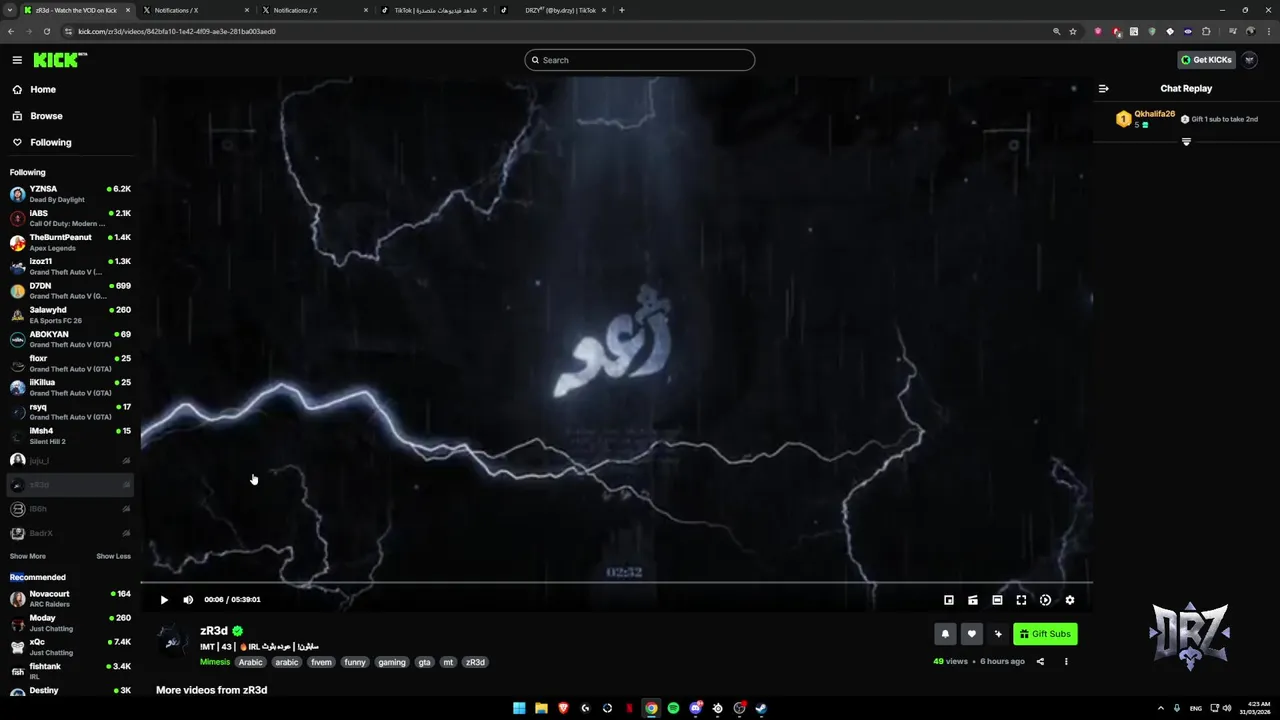The width and height of the screenshot is (1280, 720).
Task: Open iMsh4 channel
Action: pos(70,436)
